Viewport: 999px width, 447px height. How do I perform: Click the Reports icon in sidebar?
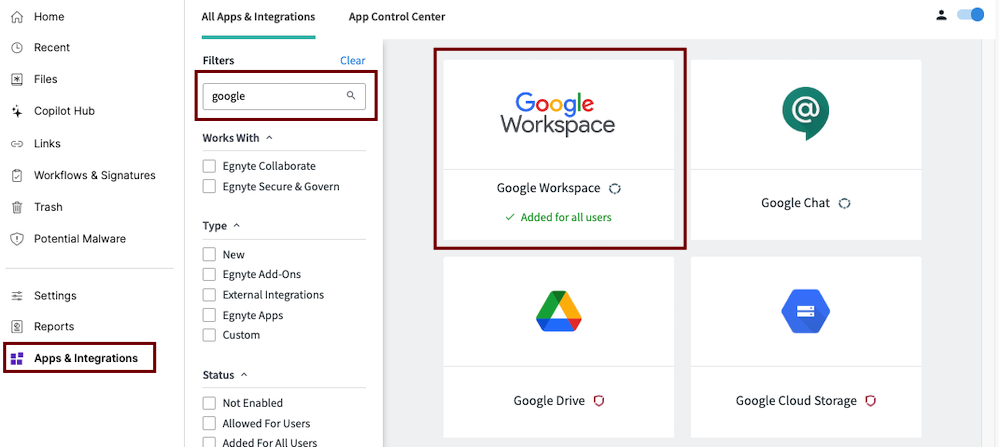point(17,327)
